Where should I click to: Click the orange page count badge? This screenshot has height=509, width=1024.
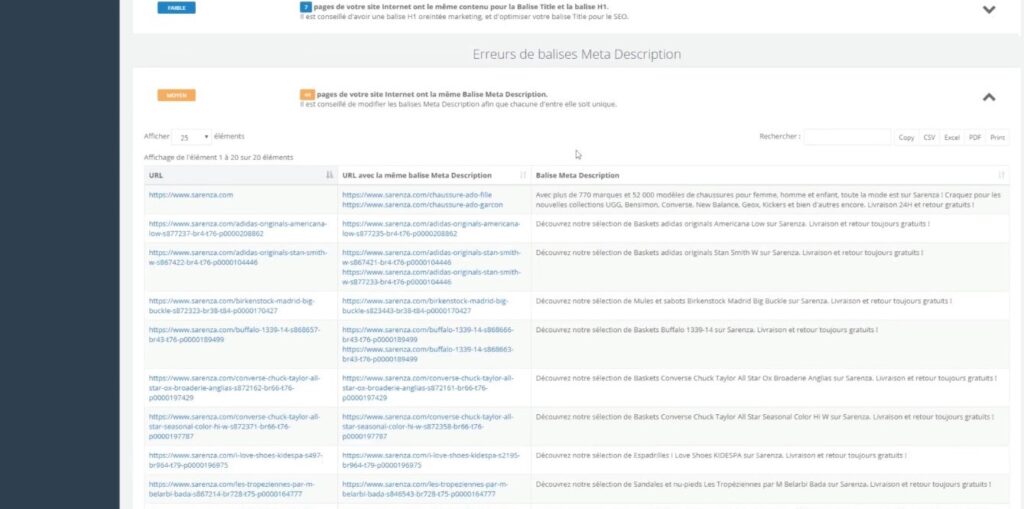(307, 95)
